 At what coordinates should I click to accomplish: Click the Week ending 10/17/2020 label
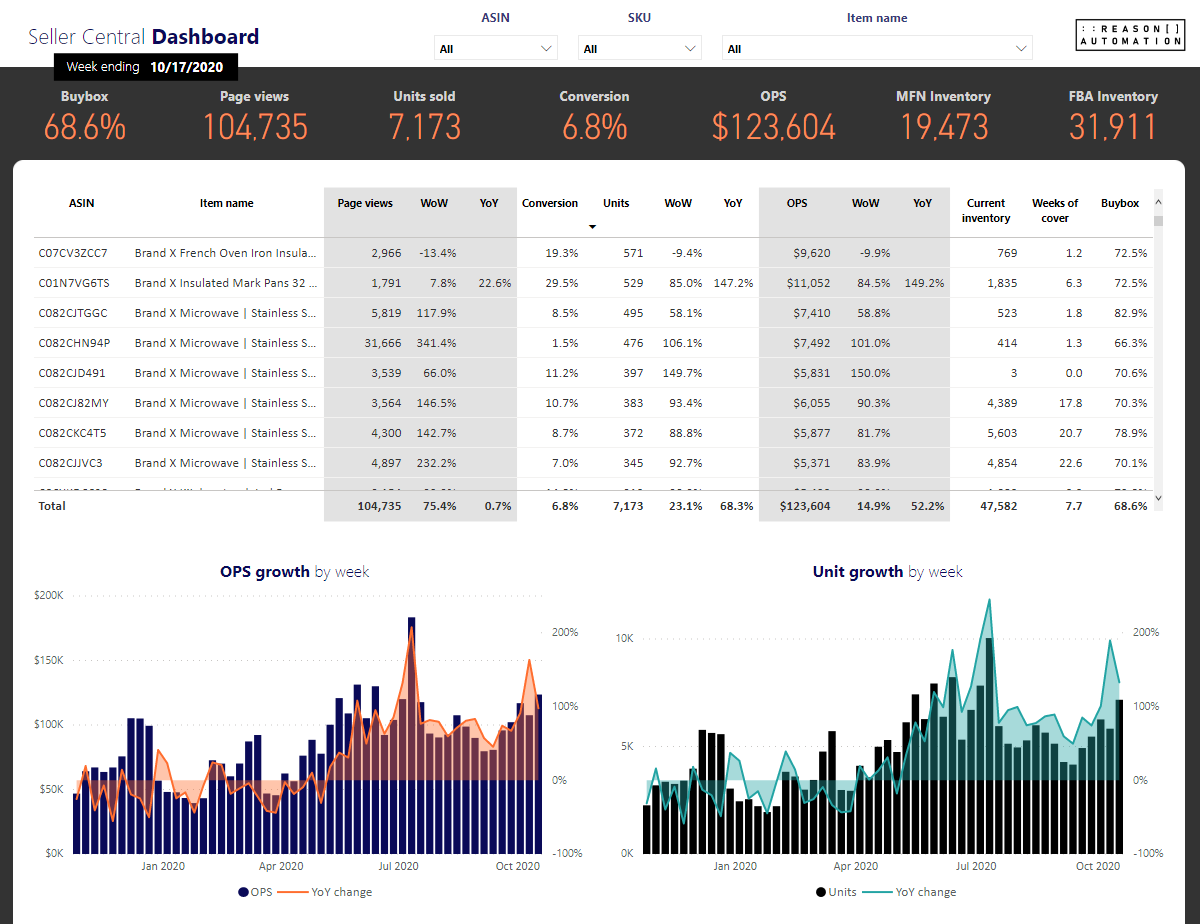tap(146, 67)
